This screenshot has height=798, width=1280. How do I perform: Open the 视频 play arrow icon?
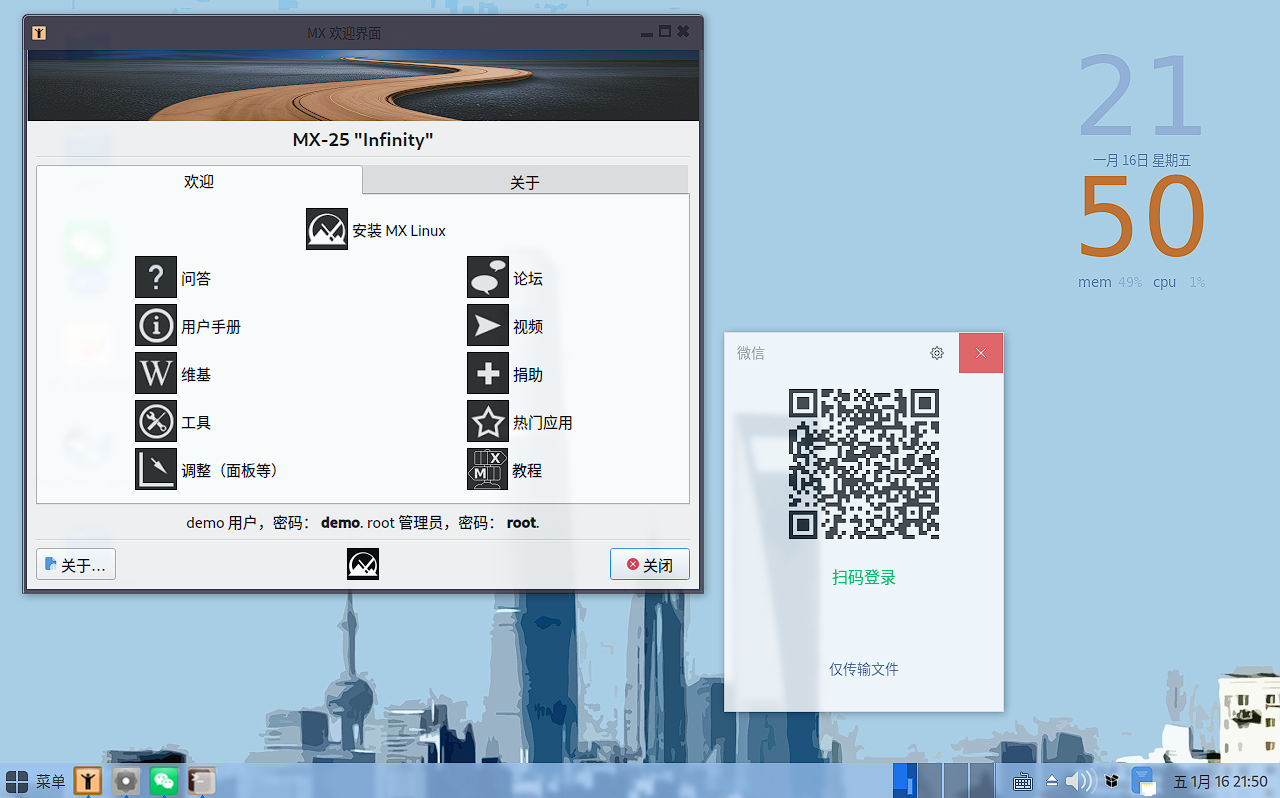click(488, 325)
